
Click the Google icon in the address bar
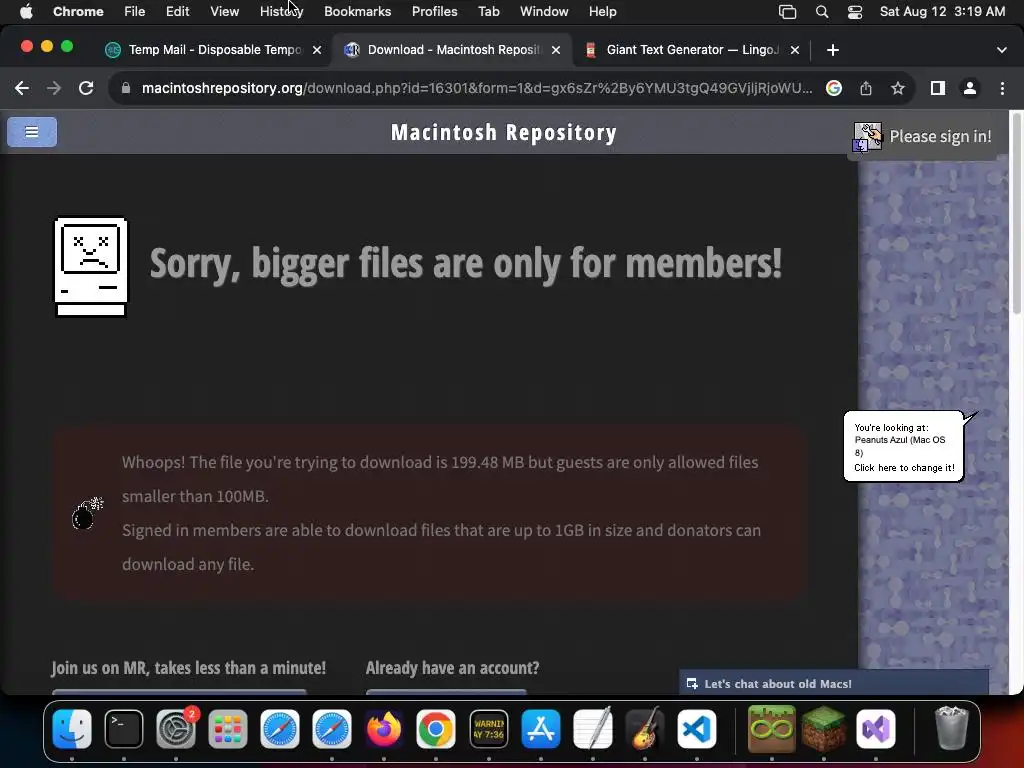tap(834, 88)
